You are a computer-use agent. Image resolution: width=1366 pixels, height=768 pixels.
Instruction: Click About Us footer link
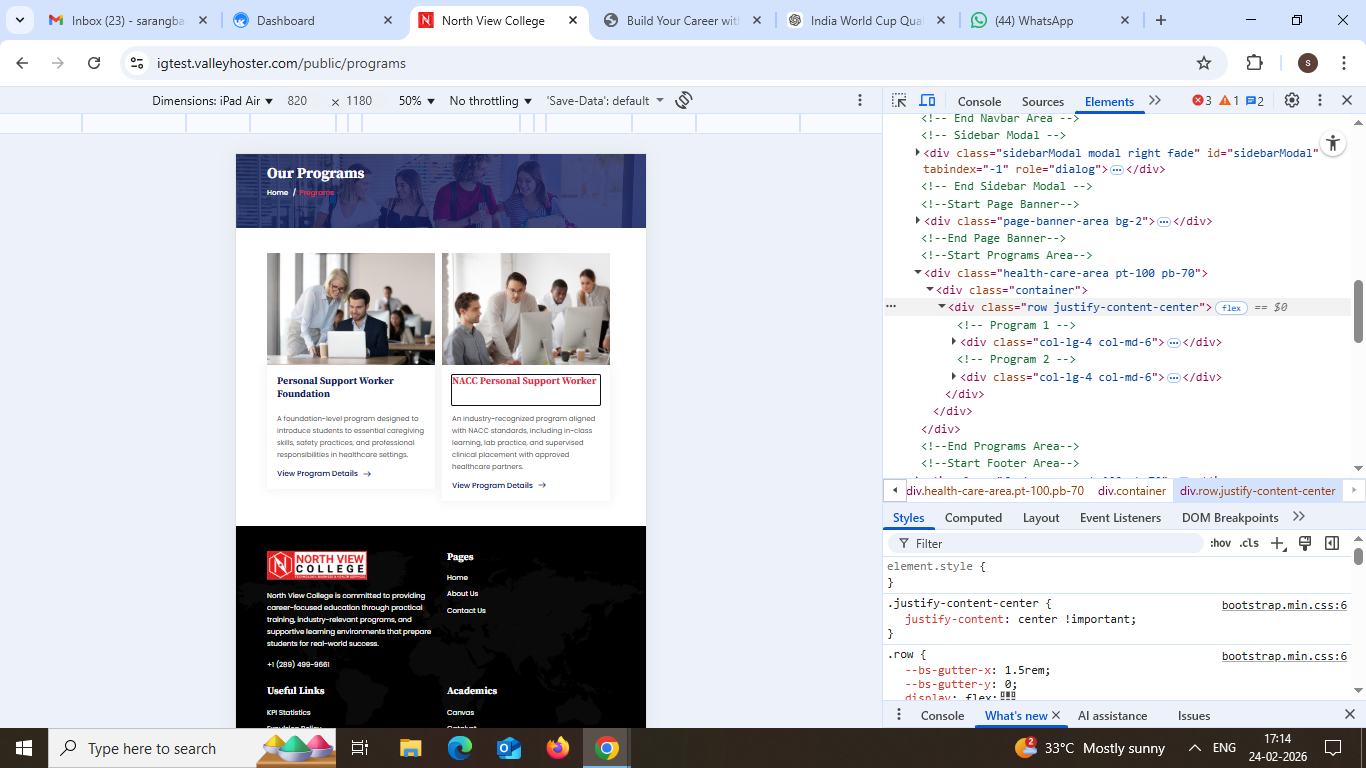pos(462,593)
